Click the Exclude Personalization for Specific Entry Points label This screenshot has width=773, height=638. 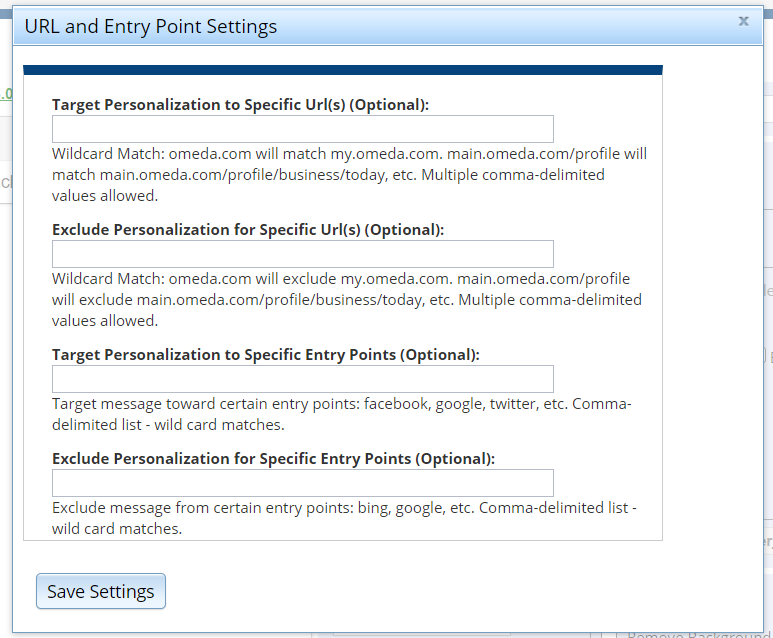point(273,459)
